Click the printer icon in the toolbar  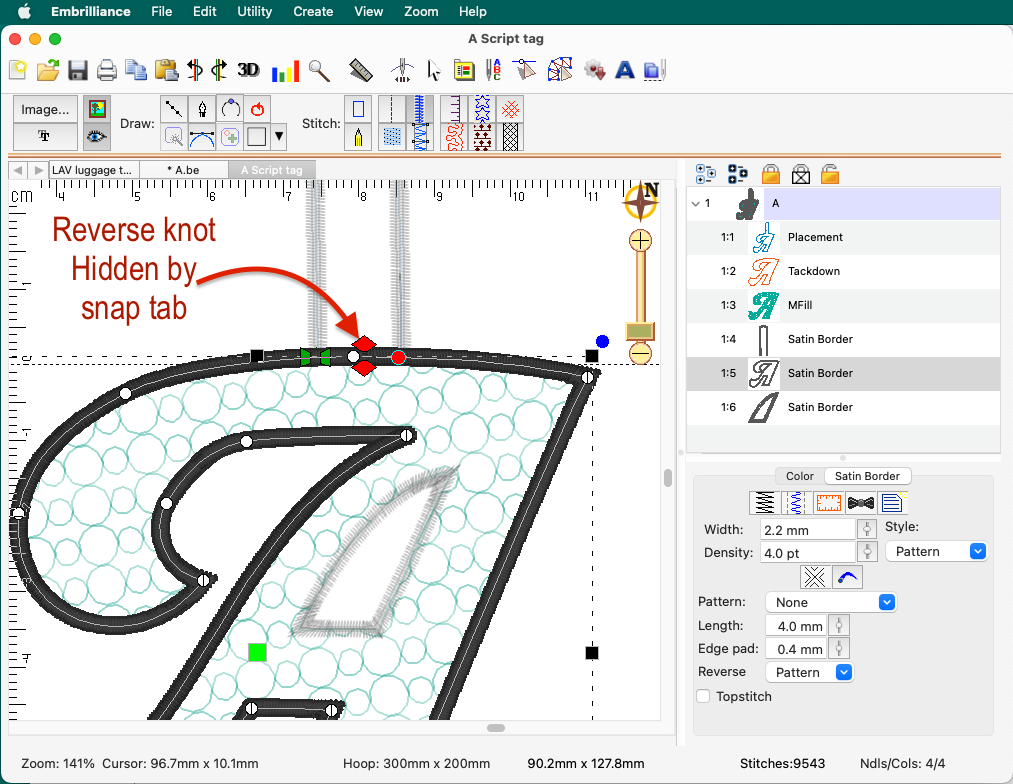pyautogui.click(x=107, y=70)
